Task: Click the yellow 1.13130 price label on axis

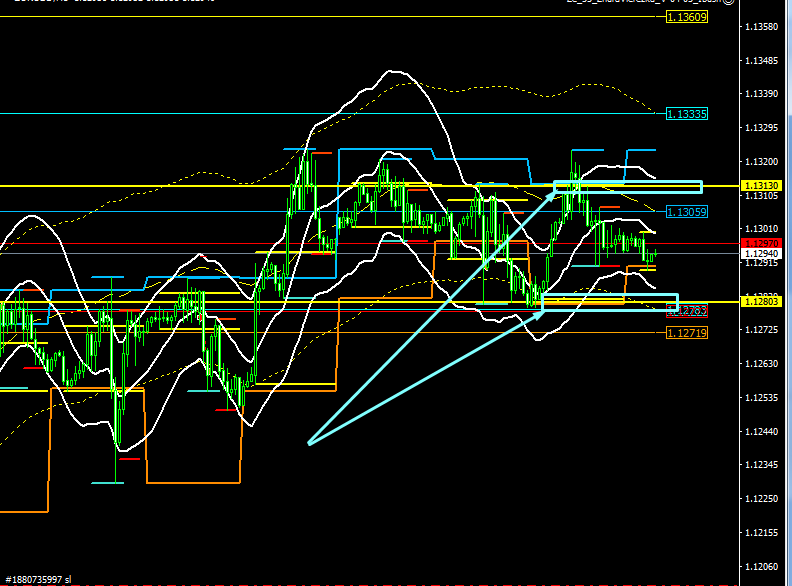Action: pos(761,185)
